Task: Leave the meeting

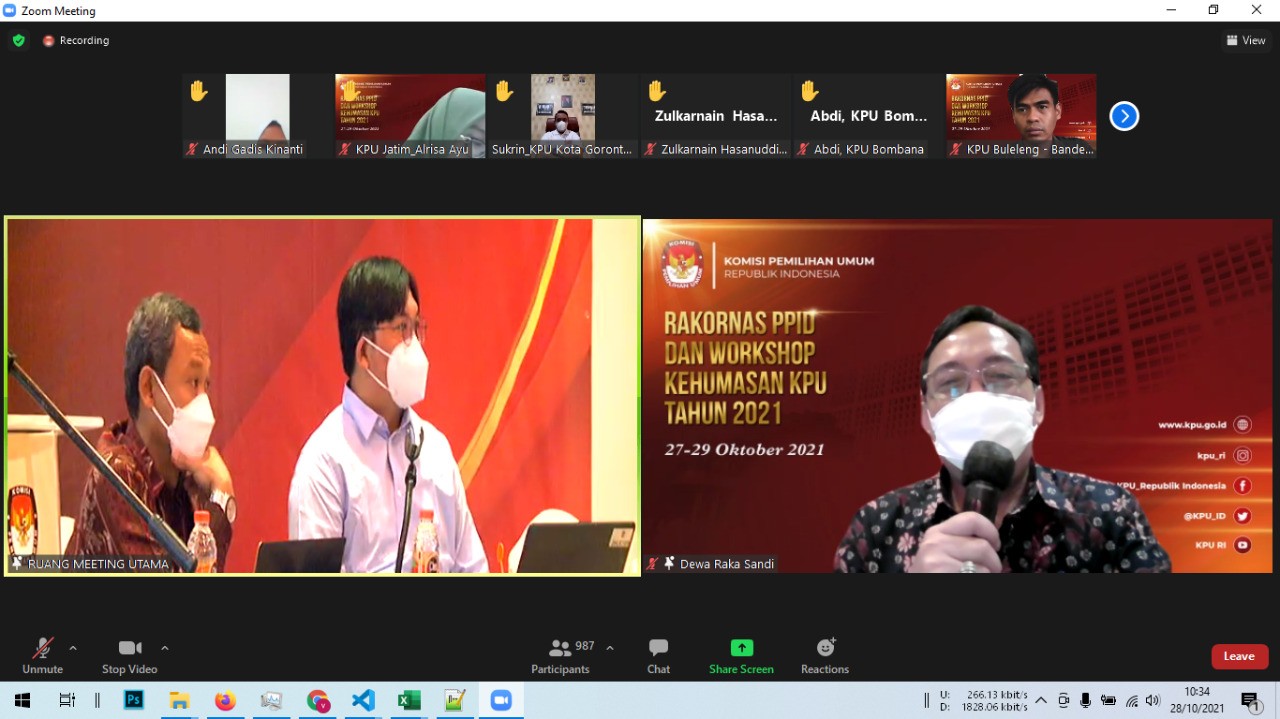Action: coord(1239,656)
